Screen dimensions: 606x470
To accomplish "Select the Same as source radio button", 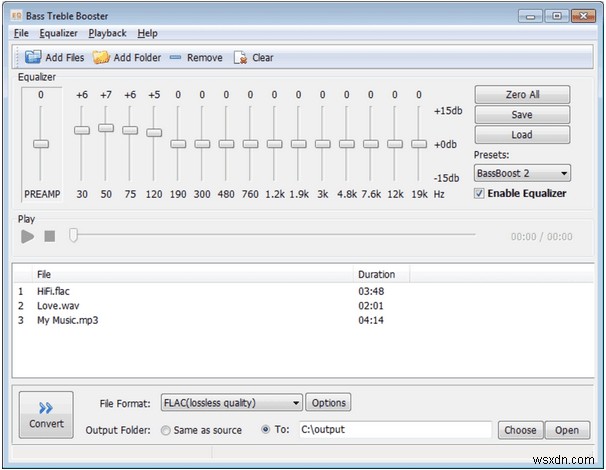I will pos(165,430).
